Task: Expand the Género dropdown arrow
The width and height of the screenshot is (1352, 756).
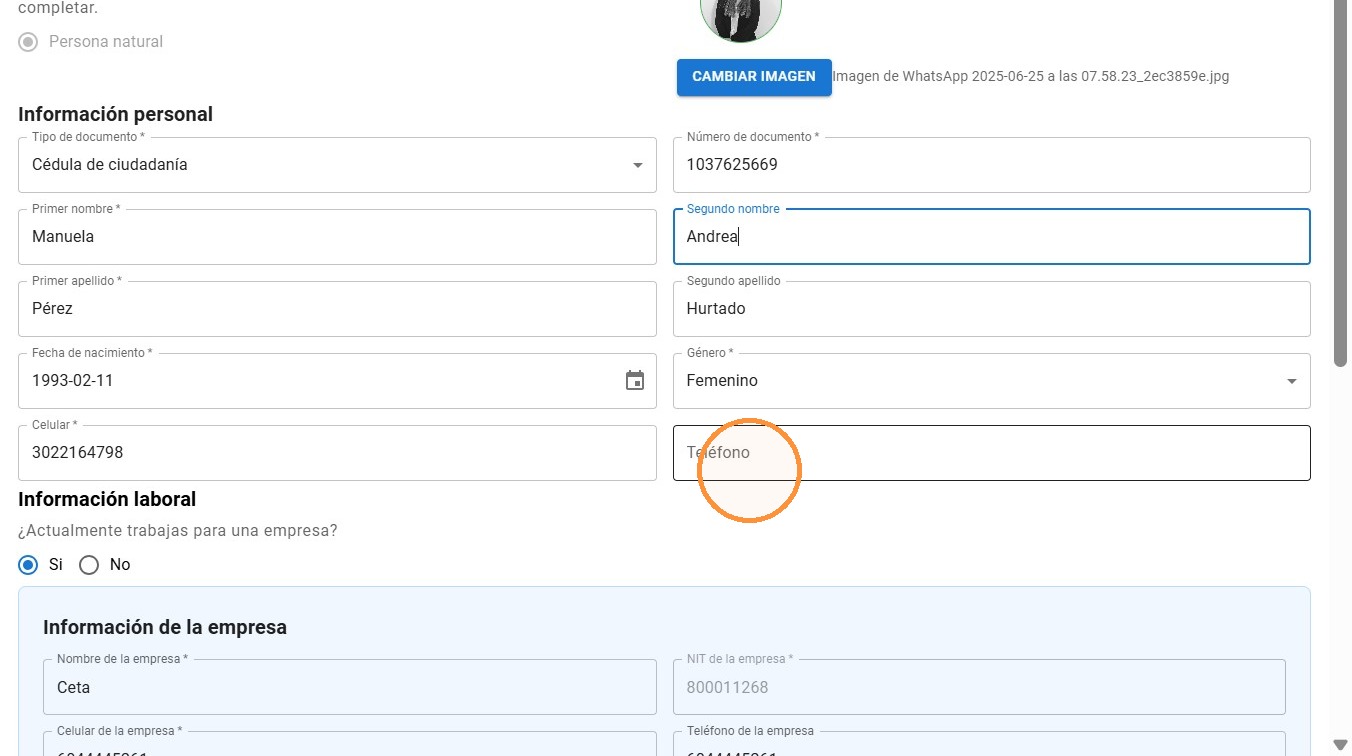Action: click(1292, 381)
